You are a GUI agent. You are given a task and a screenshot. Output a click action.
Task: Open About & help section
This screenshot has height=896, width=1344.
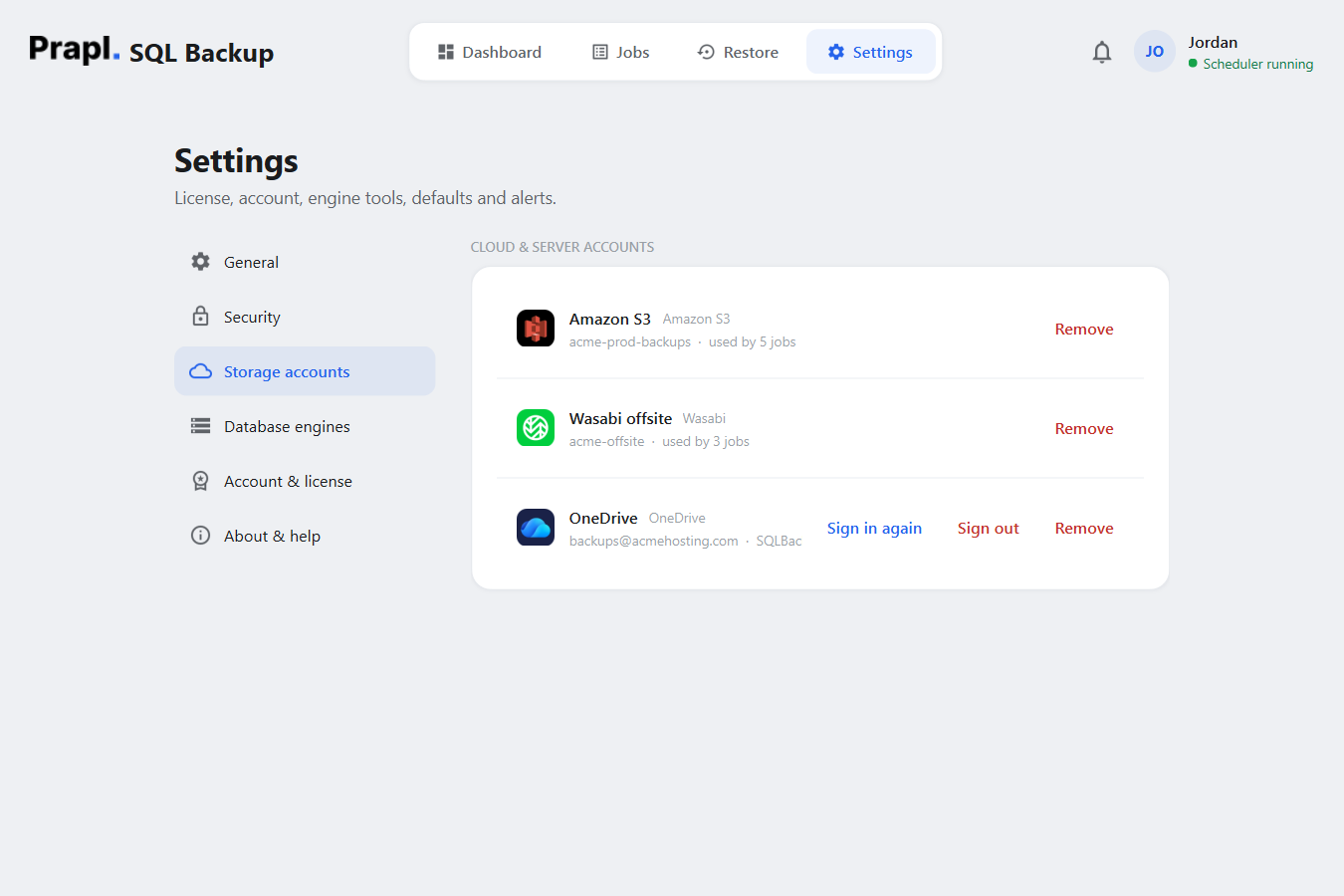pyautogui.click(x=305, y=536)
